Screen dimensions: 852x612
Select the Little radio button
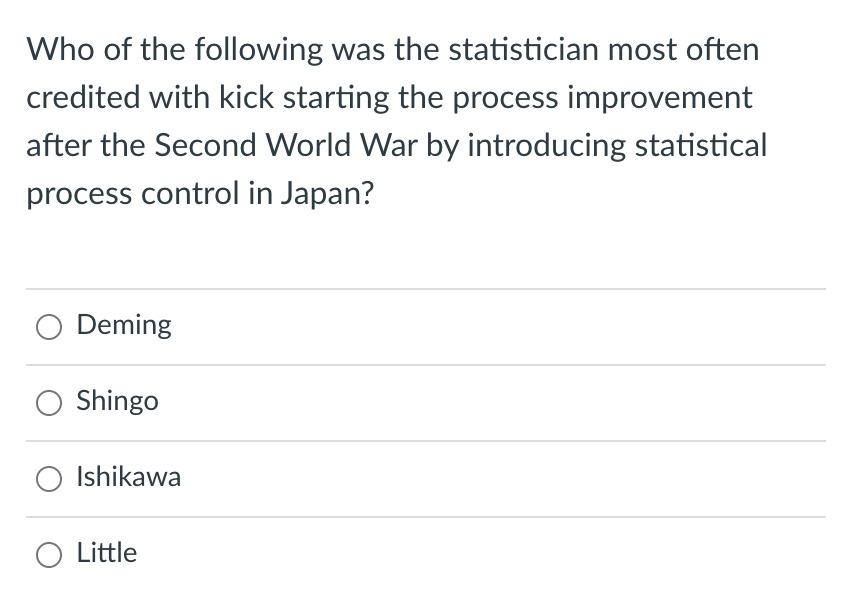click(48, 553)
